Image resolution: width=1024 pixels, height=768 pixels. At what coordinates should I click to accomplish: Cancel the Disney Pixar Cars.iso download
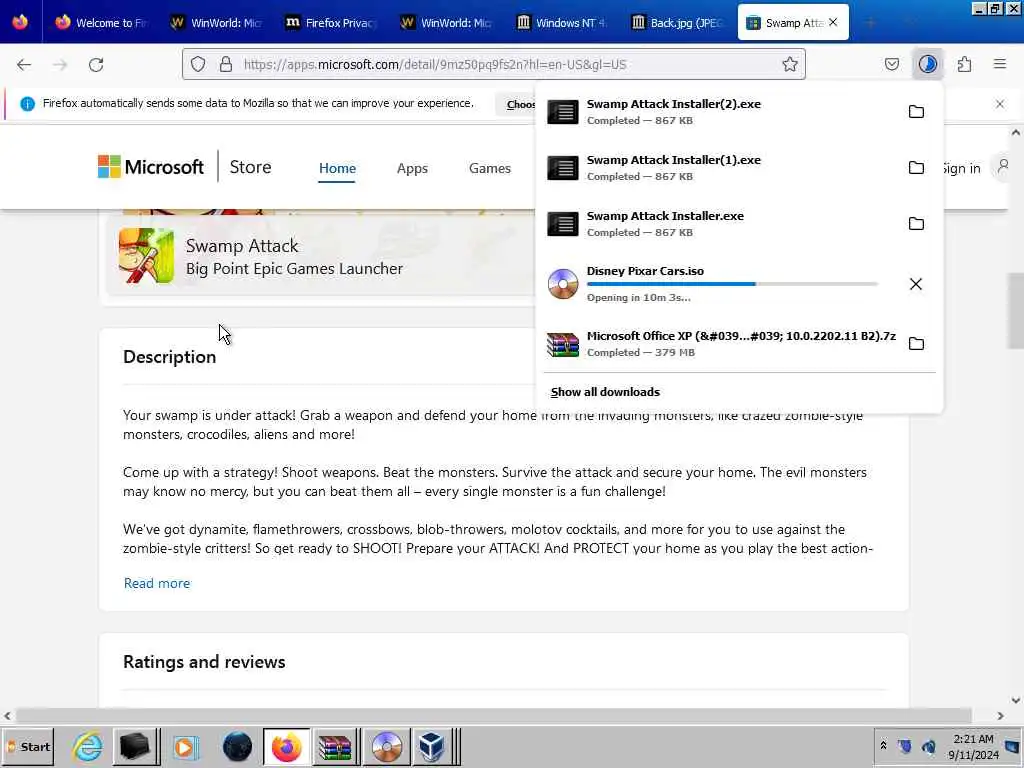coord(916,284)
